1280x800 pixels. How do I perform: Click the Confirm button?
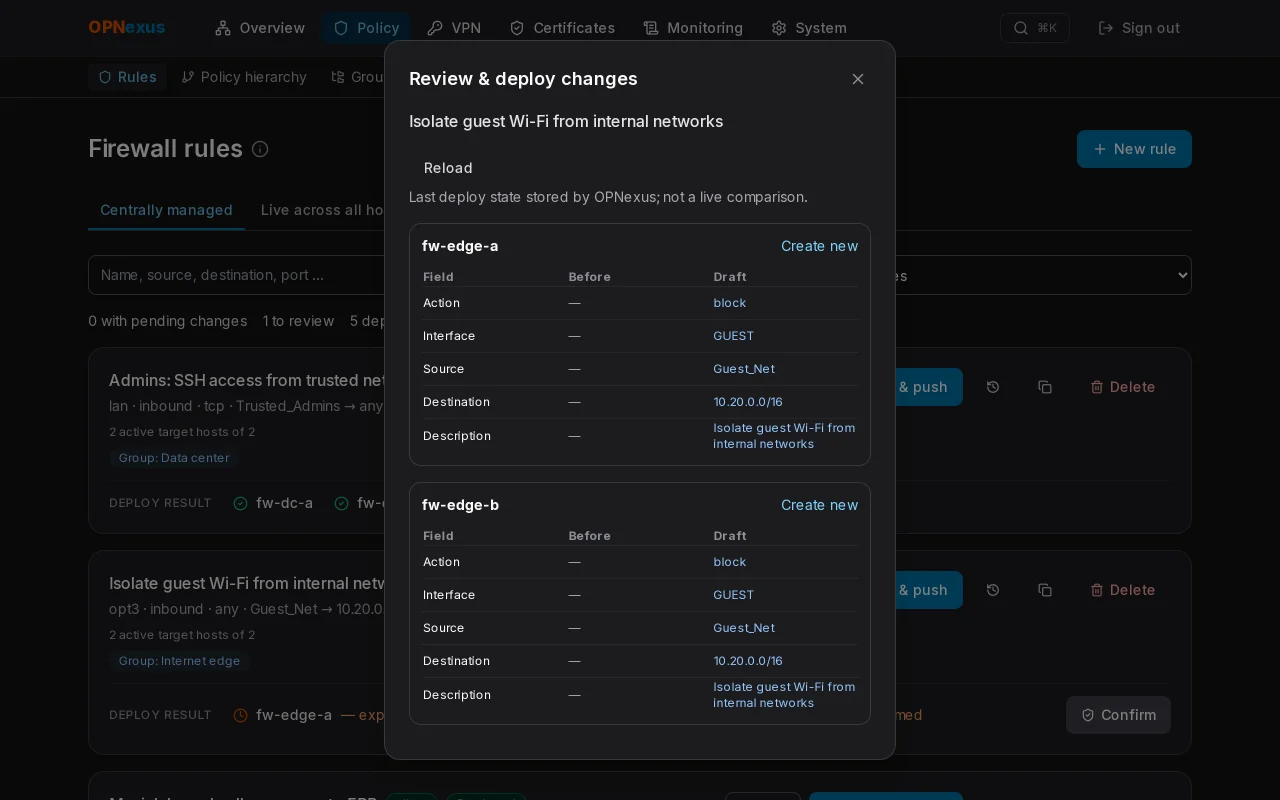tap(1118, 715)
